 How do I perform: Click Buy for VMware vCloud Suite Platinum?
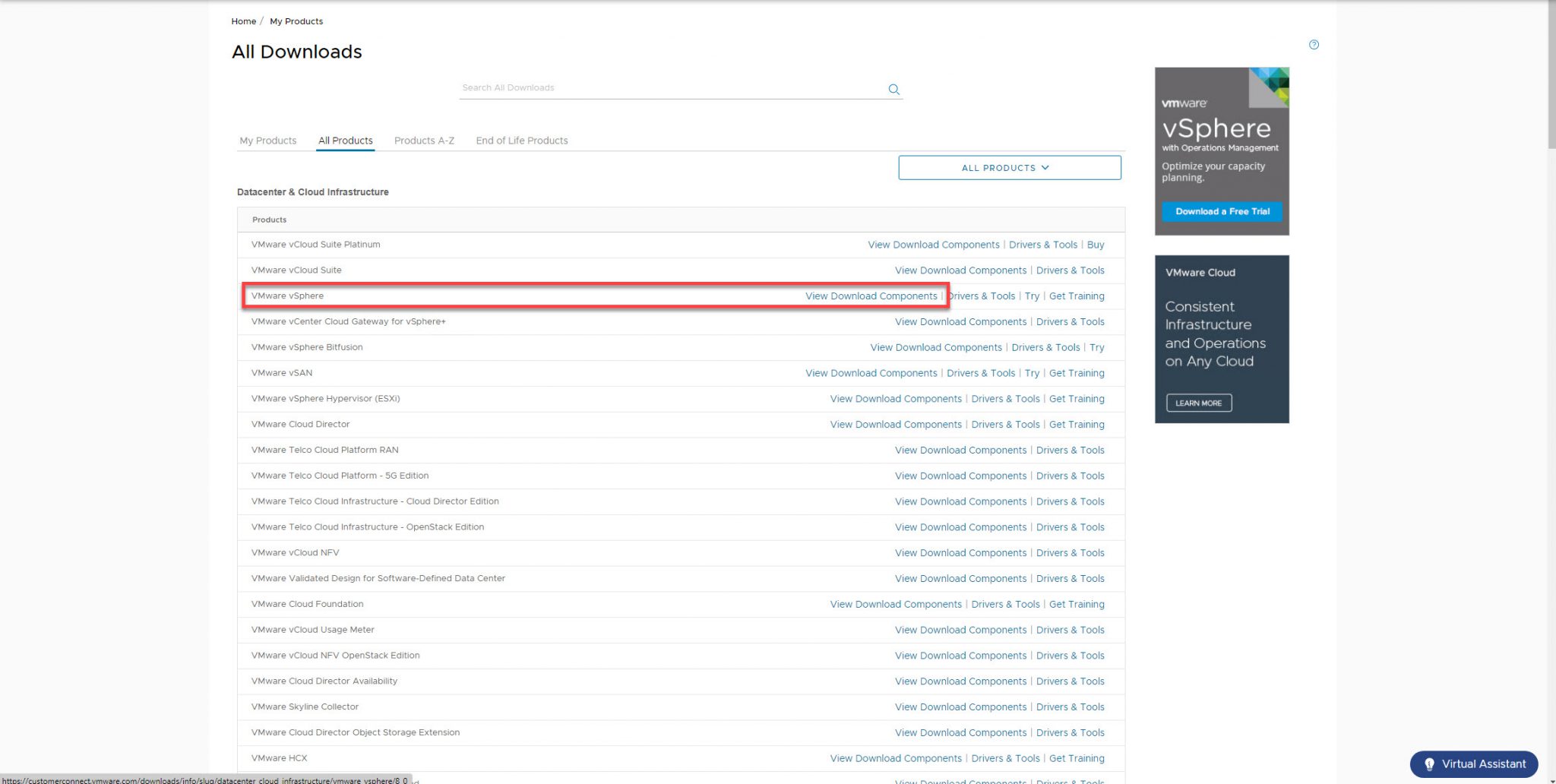[1096, 244]
